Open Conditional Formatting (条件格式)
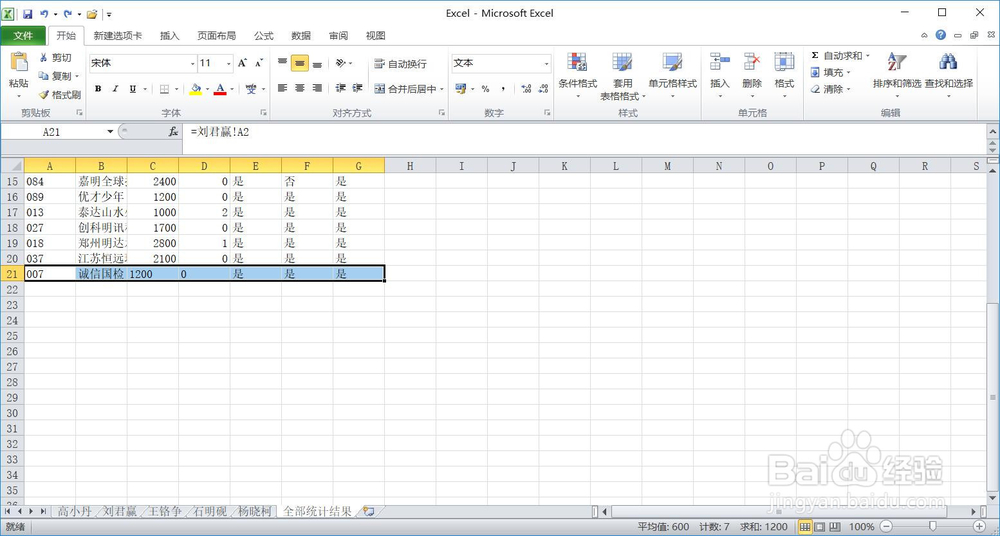 (577, 75)
